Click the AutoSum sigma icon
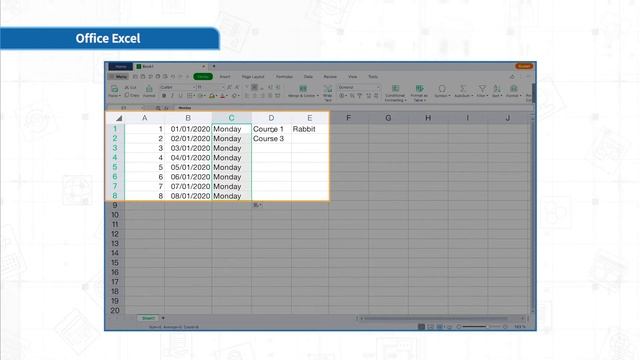 tap(462, 89)
